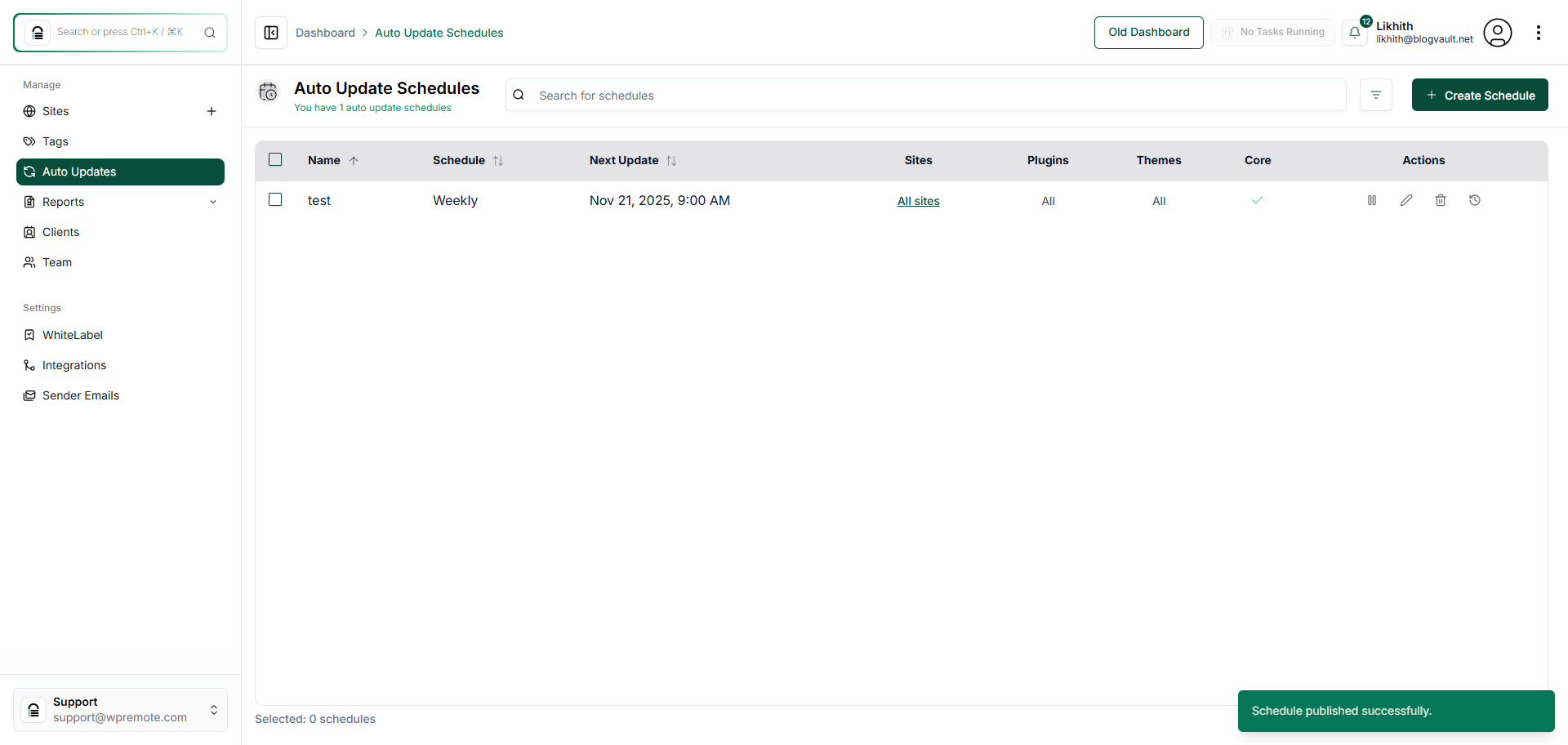The image size is (1568, 745).
Task: Click the Schedule published successfully toast
Action: coord(1396,711)
